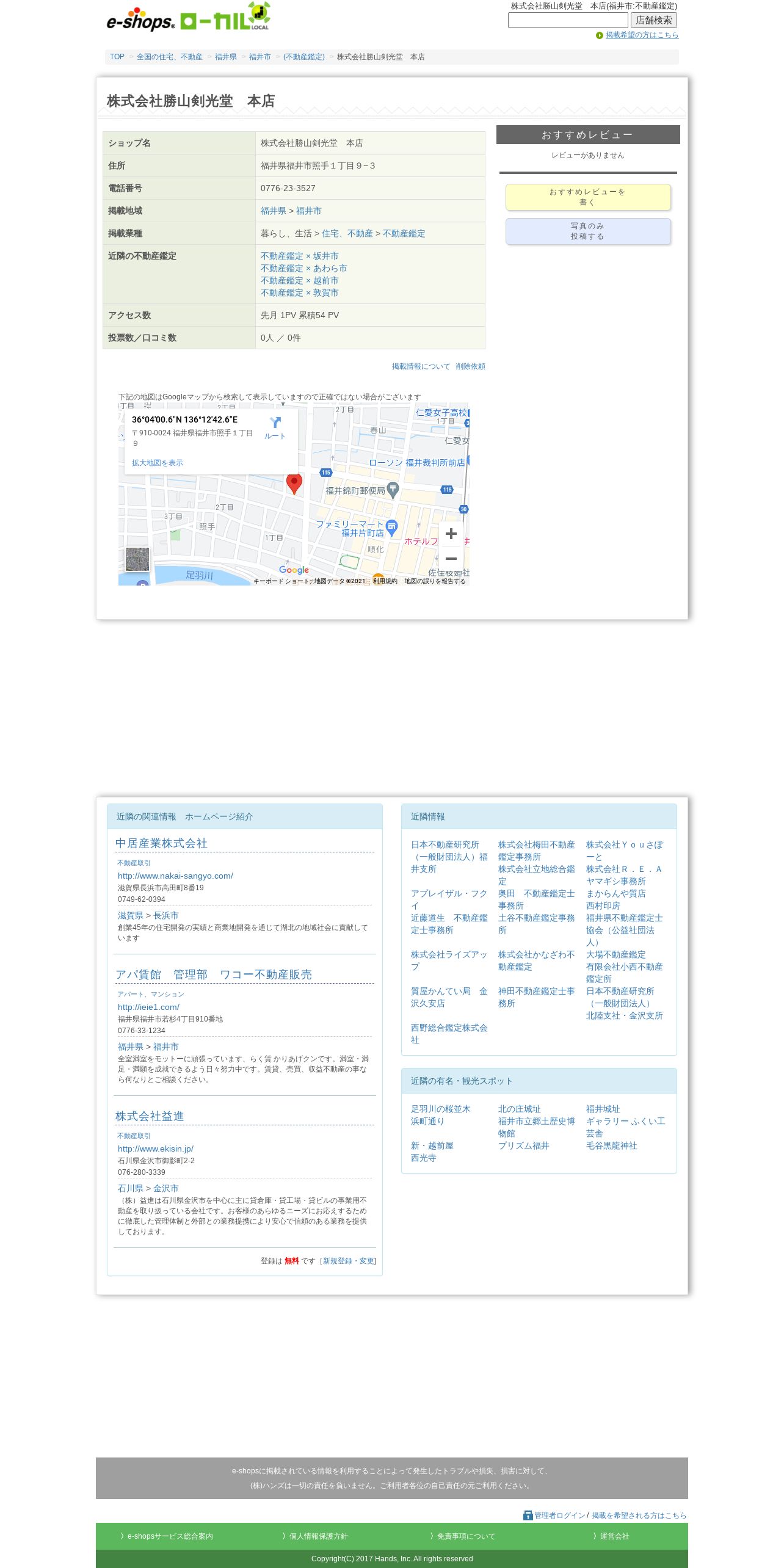Screen dimensions: 784x1568
Task: Open 運営会社 footer menu
Action: [611, 1536]
